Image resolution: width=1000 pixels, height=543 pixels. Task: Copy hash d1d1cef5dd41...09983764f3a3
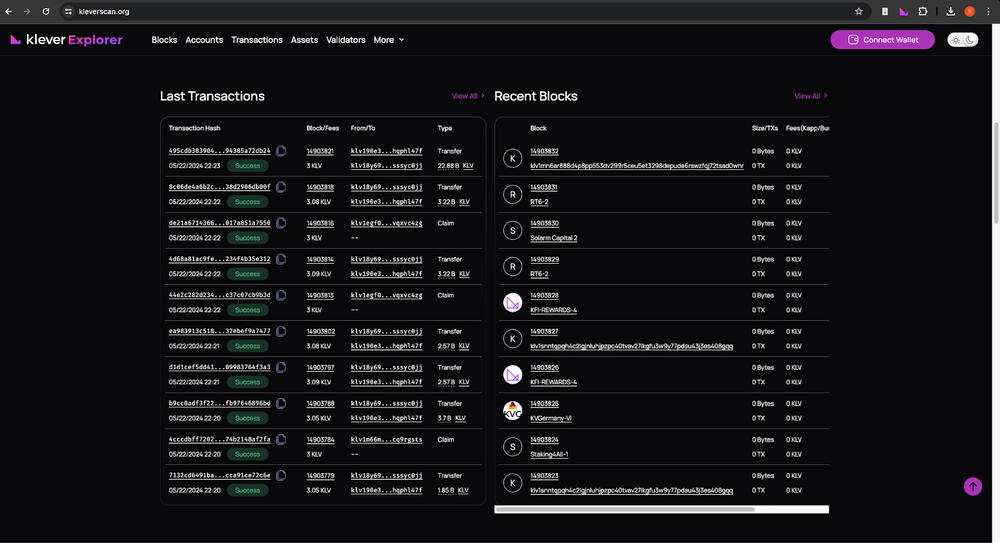coord(281,368)
